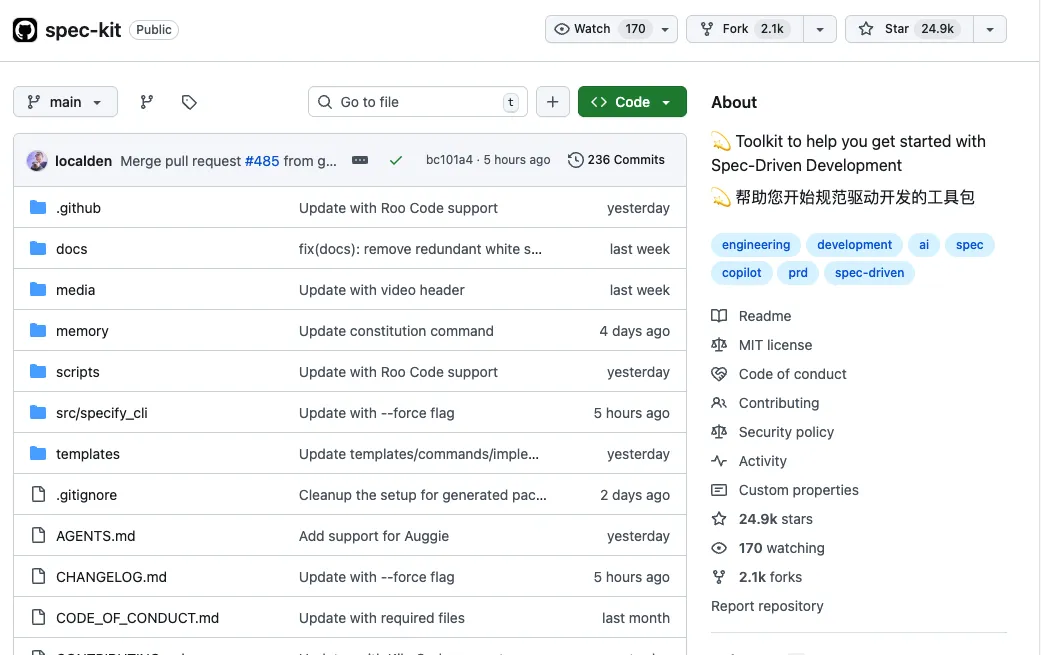
Task: Open the Readme sidebar link
Action: [x=764, y=316]
